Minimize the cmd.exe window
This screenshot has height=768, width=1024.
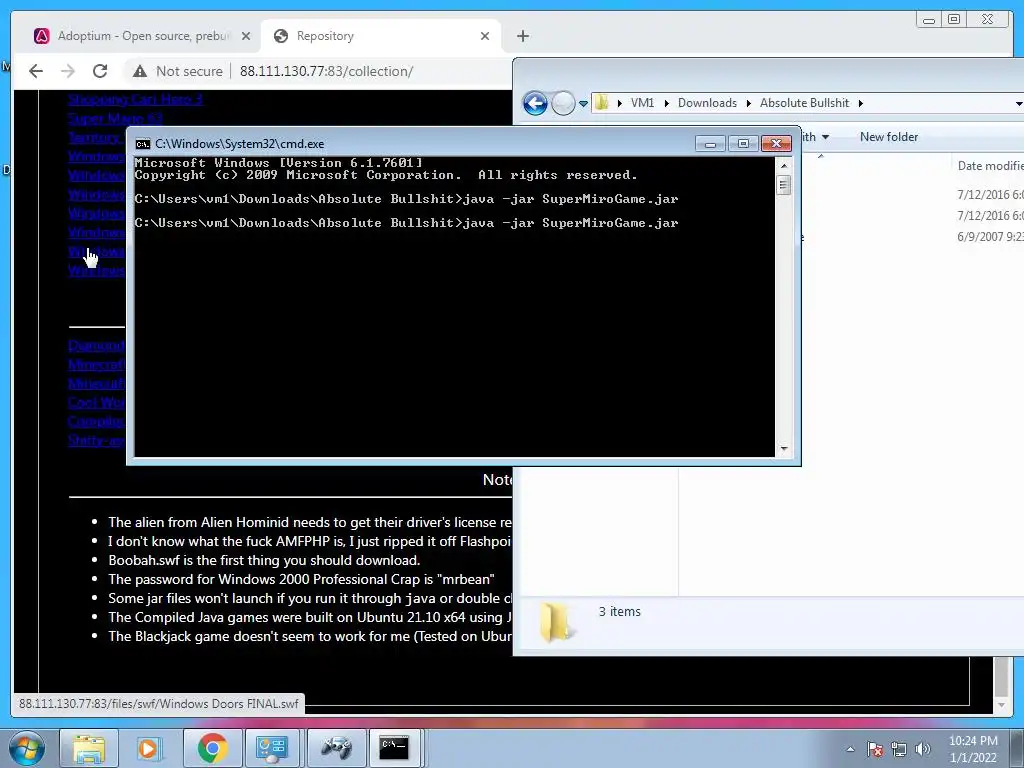pyautogui.click(x=710, y=144)
